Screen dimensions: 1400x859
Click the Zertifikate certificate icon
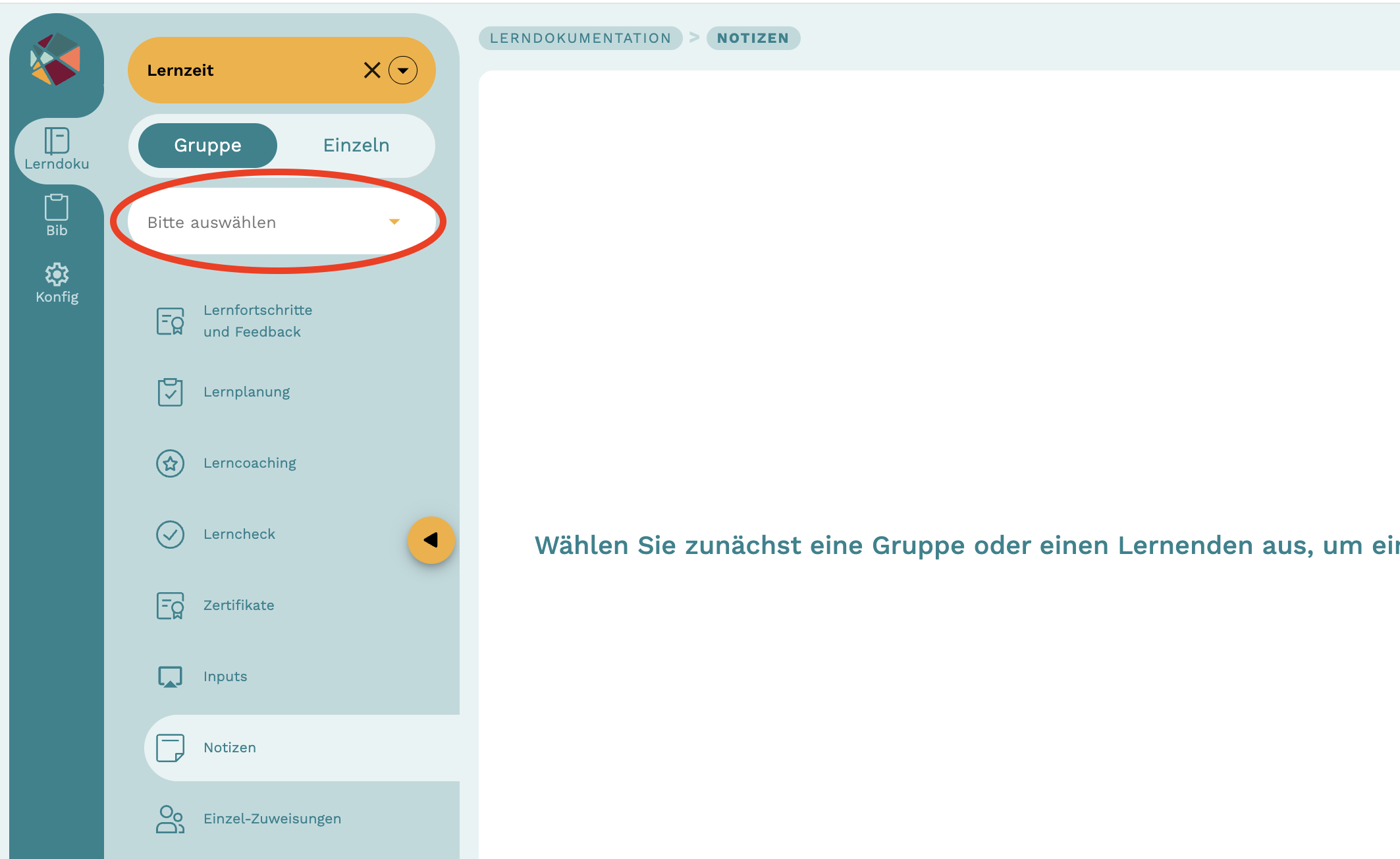click(170, 605)
